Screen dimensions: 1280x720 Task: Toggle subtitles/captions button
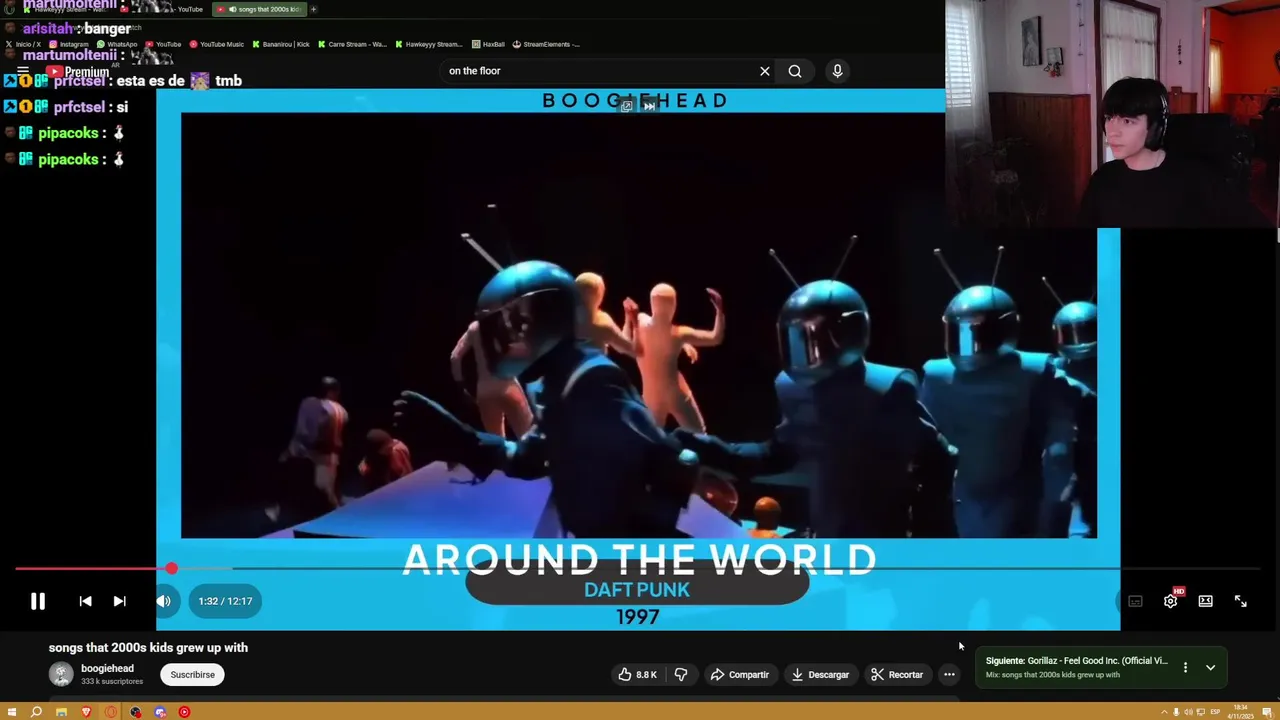tap(1135, 601)
